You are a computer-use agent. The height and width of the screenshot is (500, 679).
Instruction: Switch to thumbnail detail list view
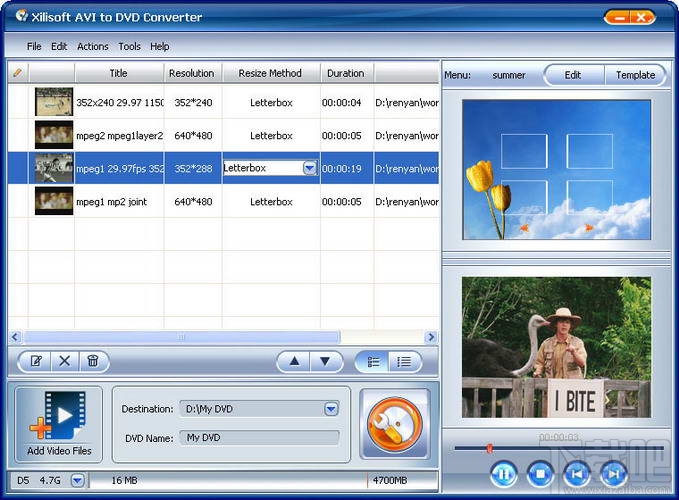(373, 361)
